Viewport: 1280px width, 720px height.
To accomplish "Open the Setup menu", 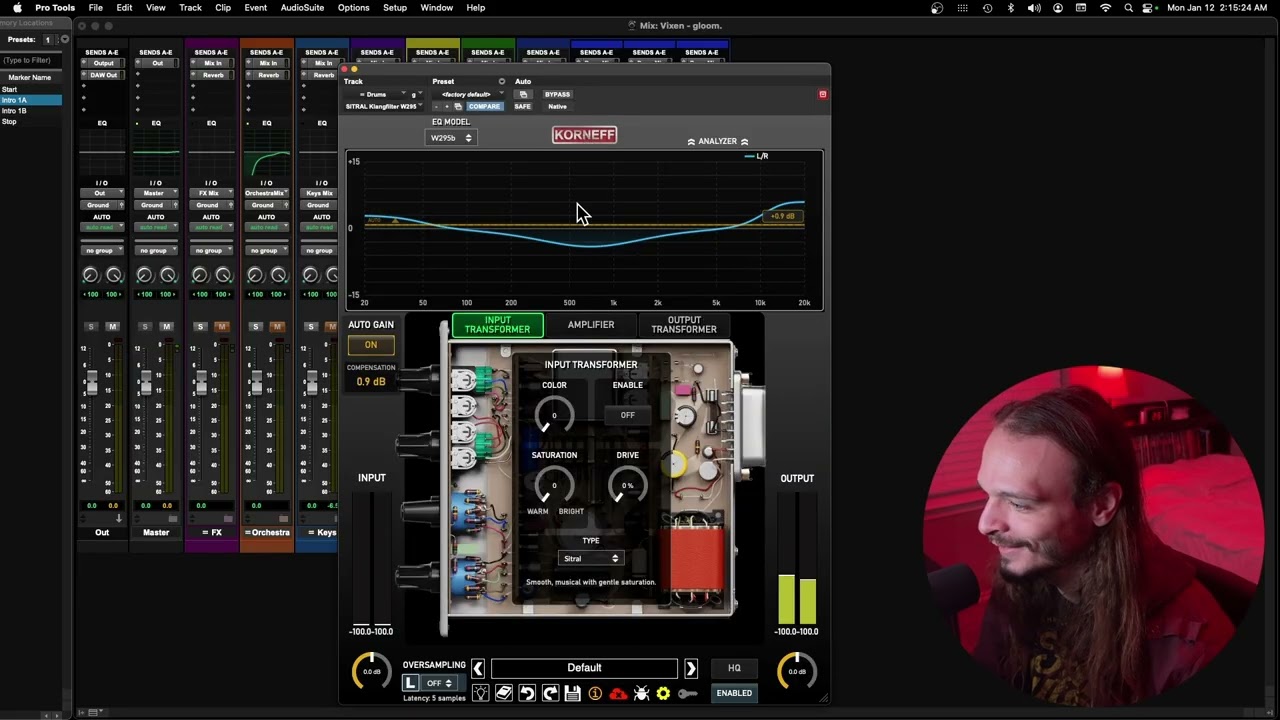I will [395, 8].
